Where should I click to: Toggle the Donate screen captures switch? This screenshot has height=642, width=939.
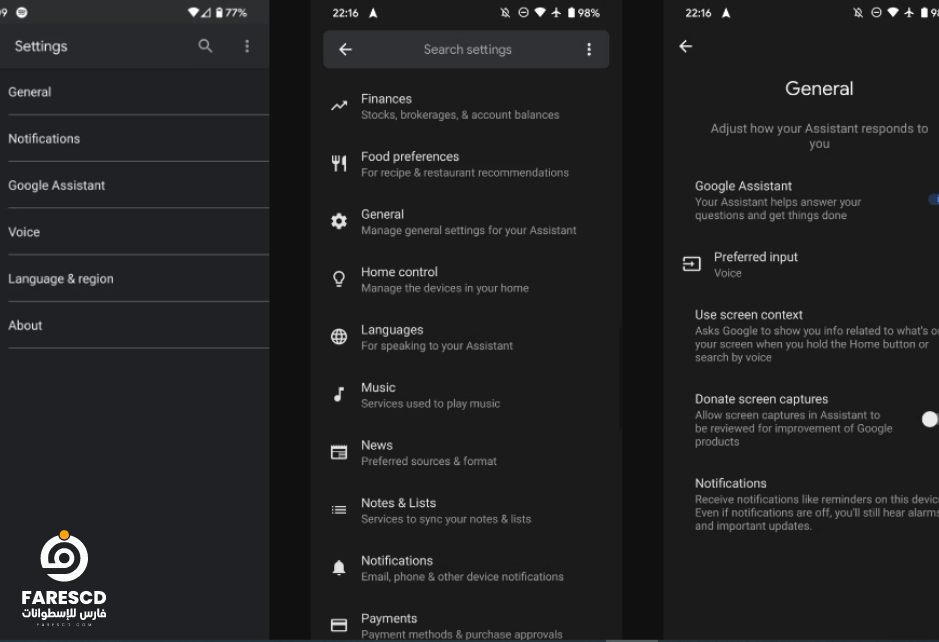click(x=930, y=419)
